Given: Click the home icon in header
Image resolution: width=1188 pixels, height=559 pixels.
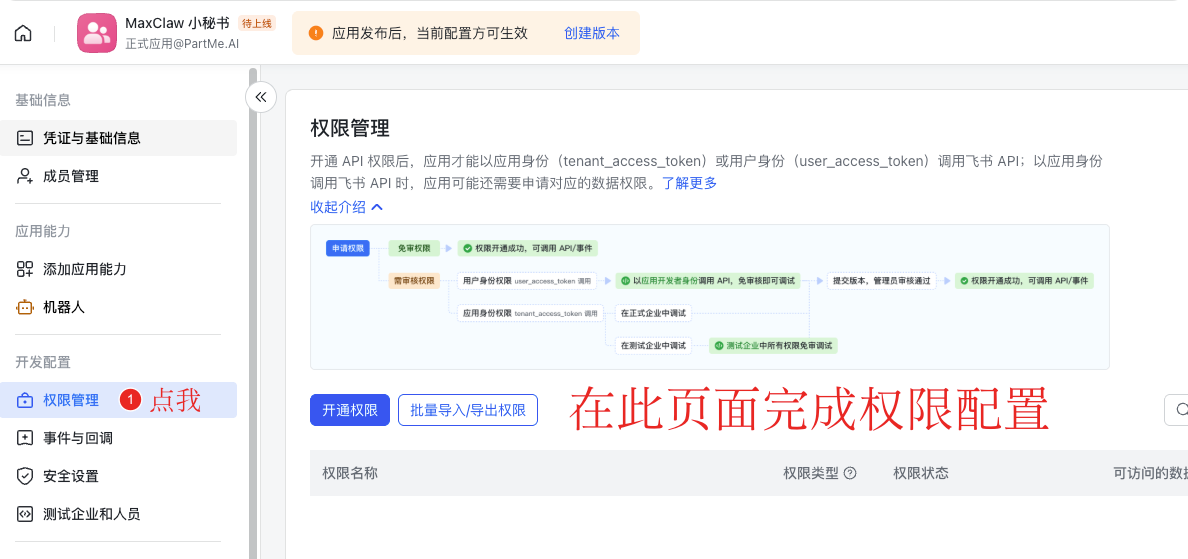Looking at the screenshot, I should [23, 33].
